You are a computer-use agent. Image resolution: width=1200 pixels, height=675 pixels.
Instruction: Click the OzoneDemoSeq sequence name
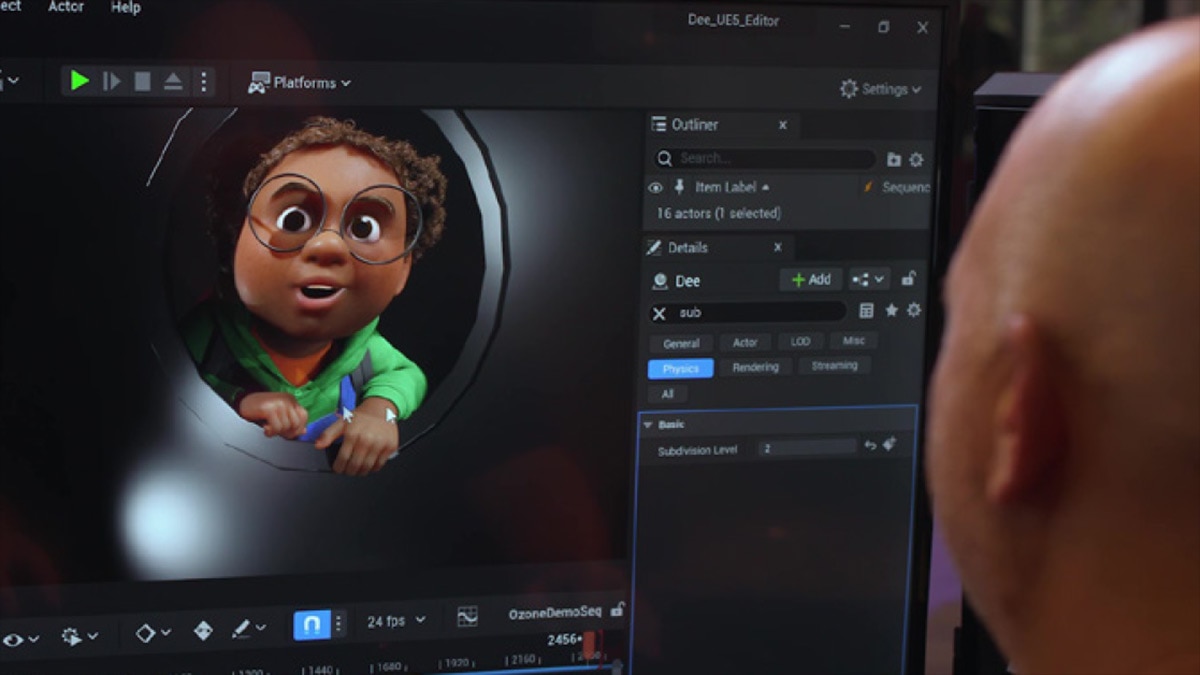[x=555, y=612]
